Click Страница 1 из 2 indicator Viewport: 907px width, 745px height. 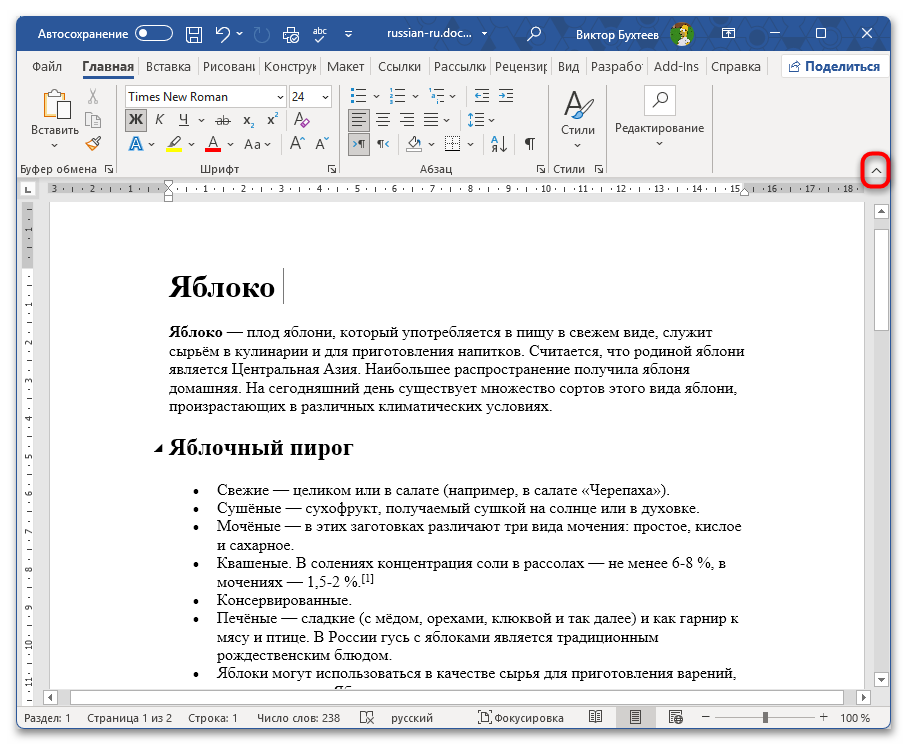pyautogui.click(x=130, y=718)
